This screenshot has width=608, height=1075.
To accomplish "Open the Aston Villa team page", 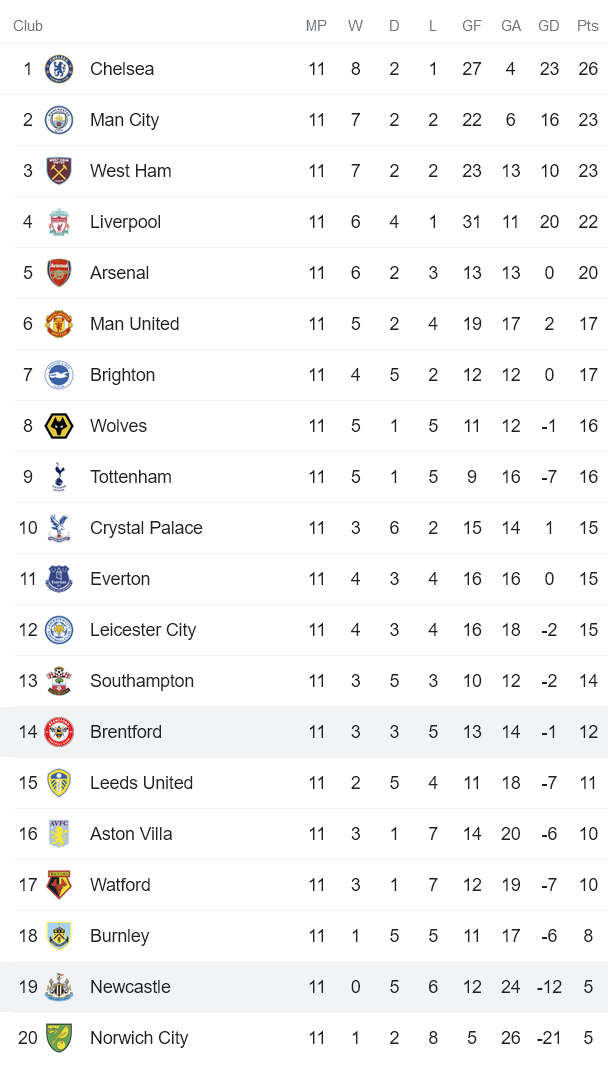I will pyautogui.click(x=131, y=834).
